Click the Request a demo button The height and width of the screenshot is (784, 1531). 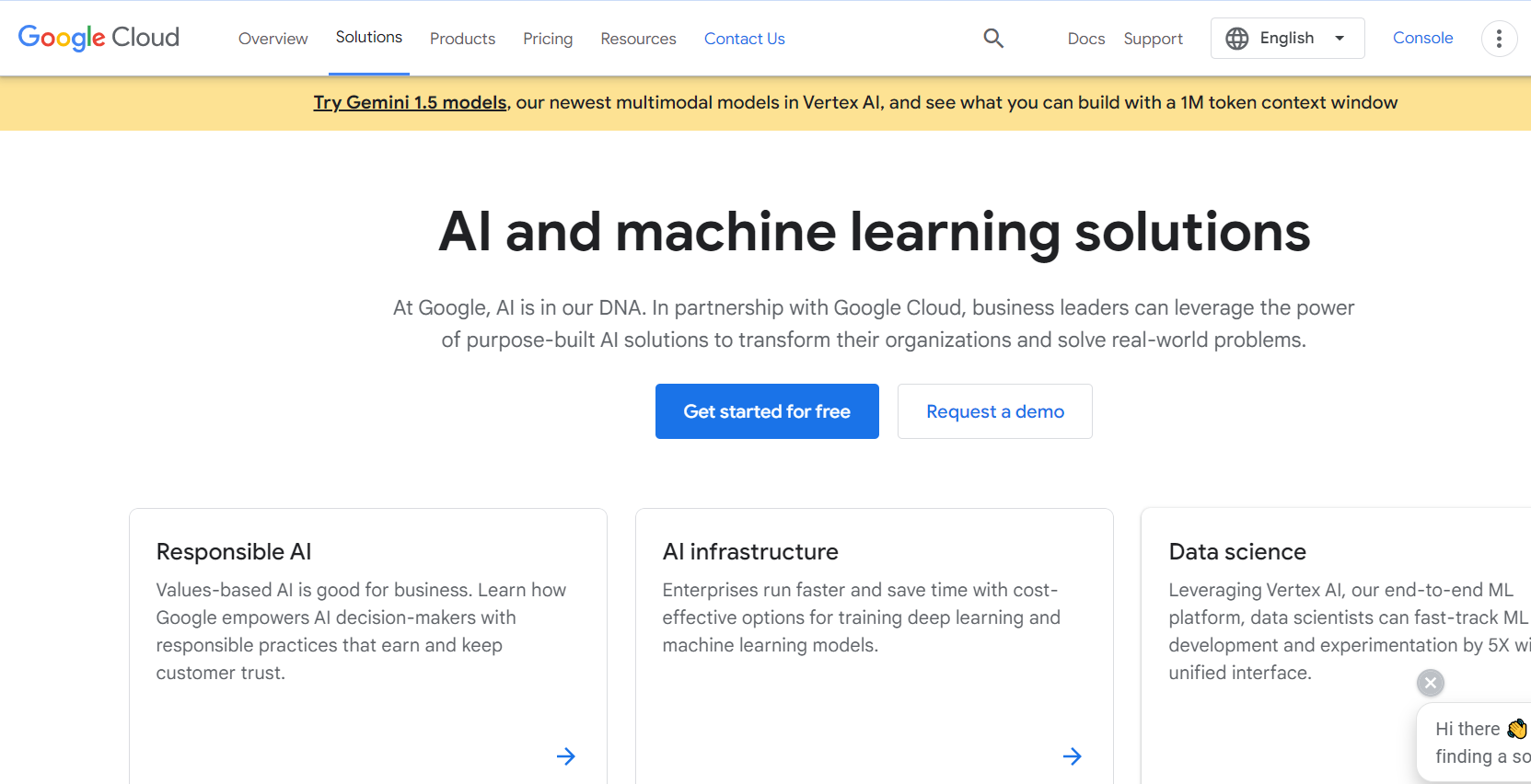(x=994, y=411)
